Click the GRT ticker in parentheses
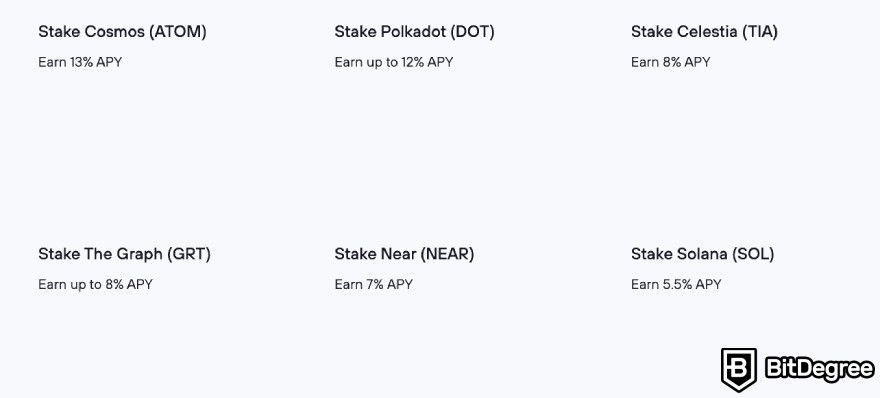Image resolution: width=880 pixels, height=398 pixels. tap(189, 254)
